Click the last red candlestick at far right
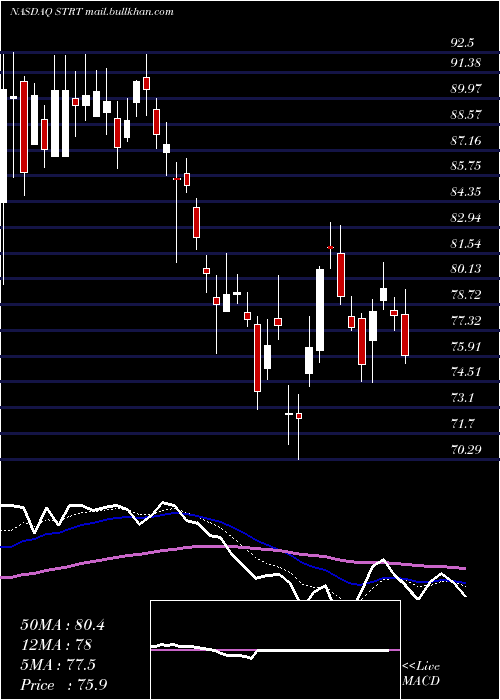This screenshot has height=700, width=500. (405, 335)
